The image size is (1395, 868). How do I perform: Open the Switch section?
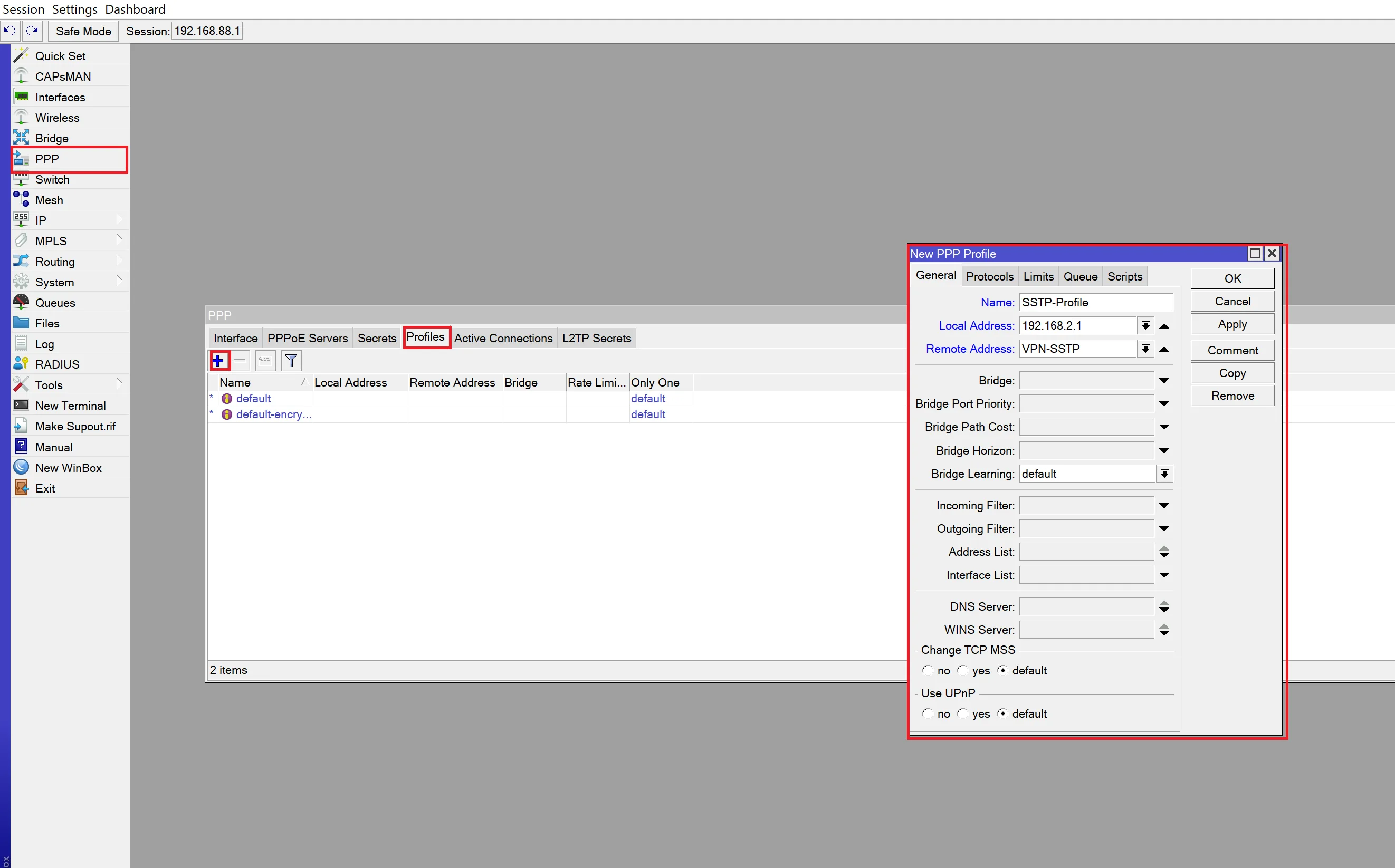70,180
